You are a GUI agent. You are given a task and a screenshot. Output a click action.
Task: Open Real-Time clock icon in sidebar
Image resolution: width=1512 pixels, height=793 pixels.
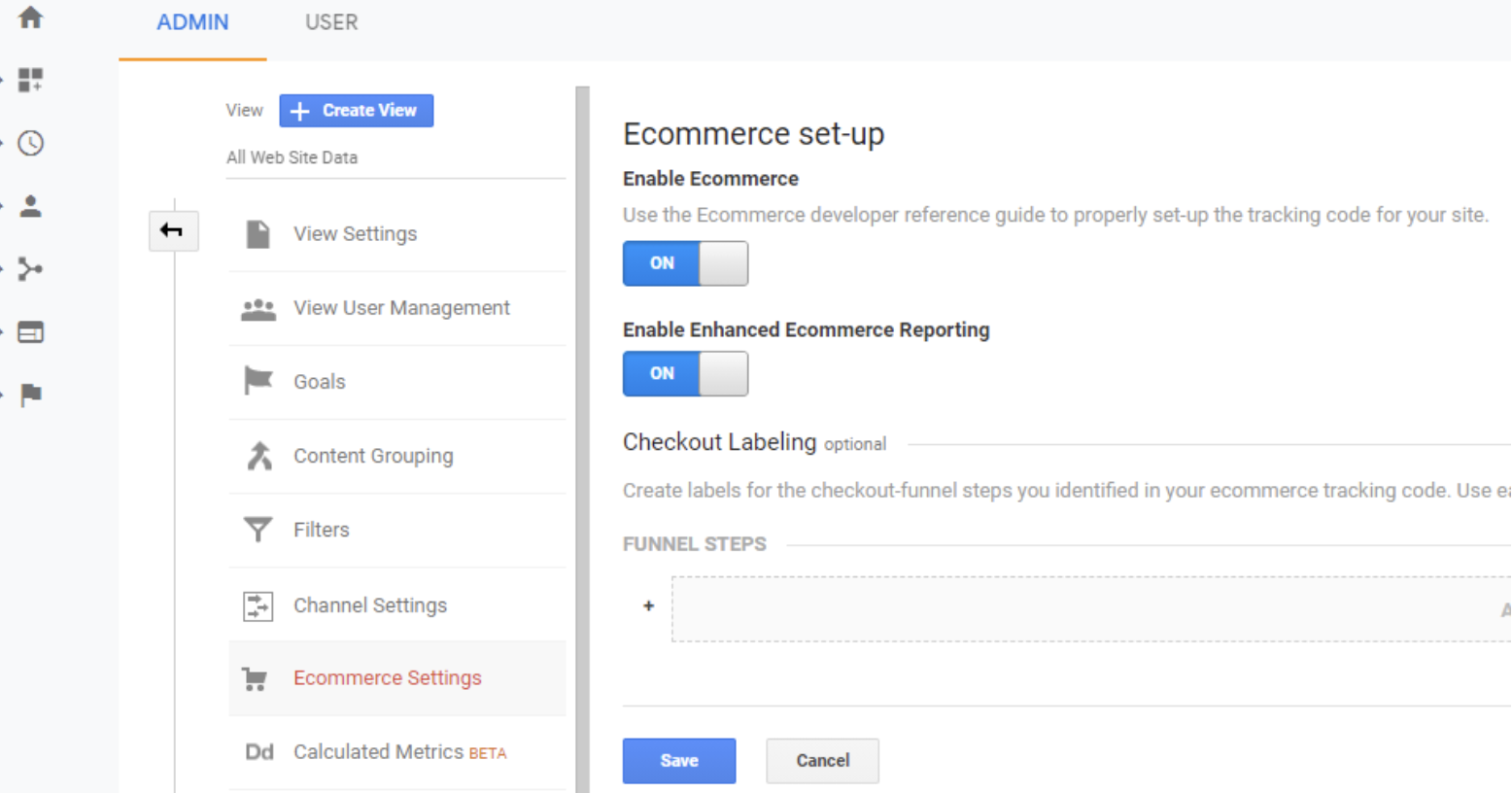click(x=30, y=143)
